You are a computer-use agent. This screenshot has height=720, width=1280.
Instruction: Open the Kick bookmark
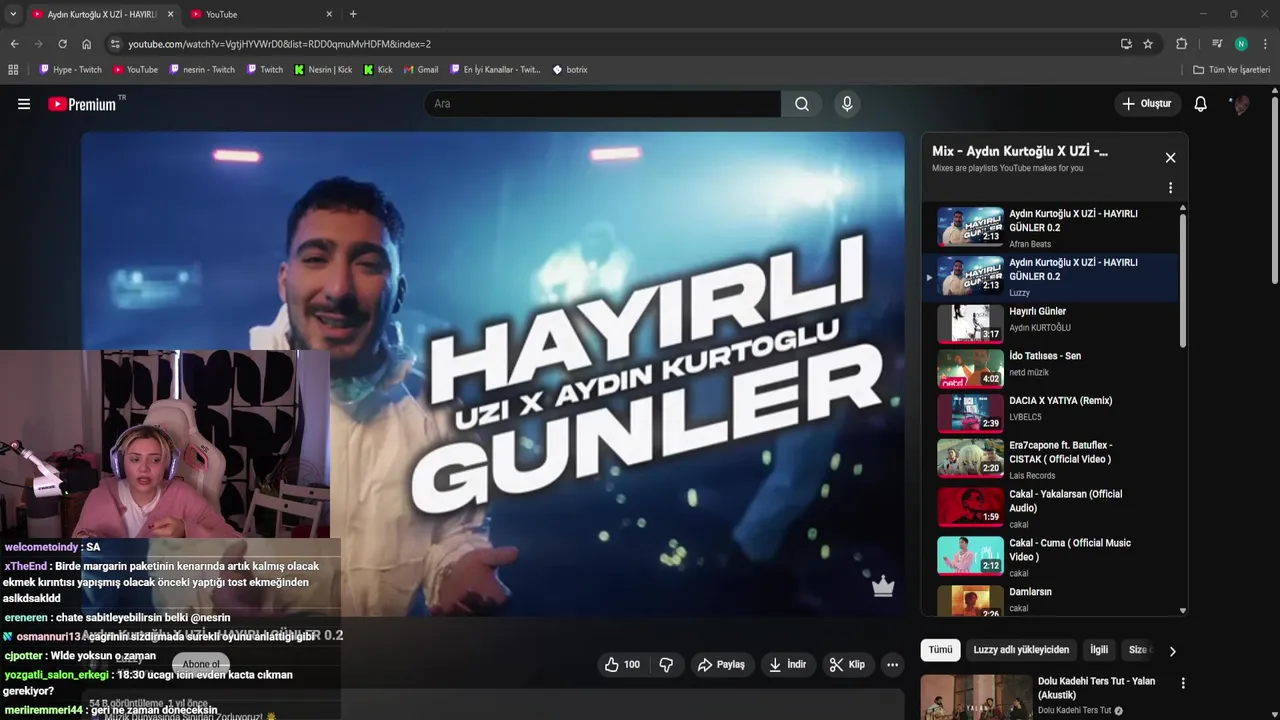point(378,70)
